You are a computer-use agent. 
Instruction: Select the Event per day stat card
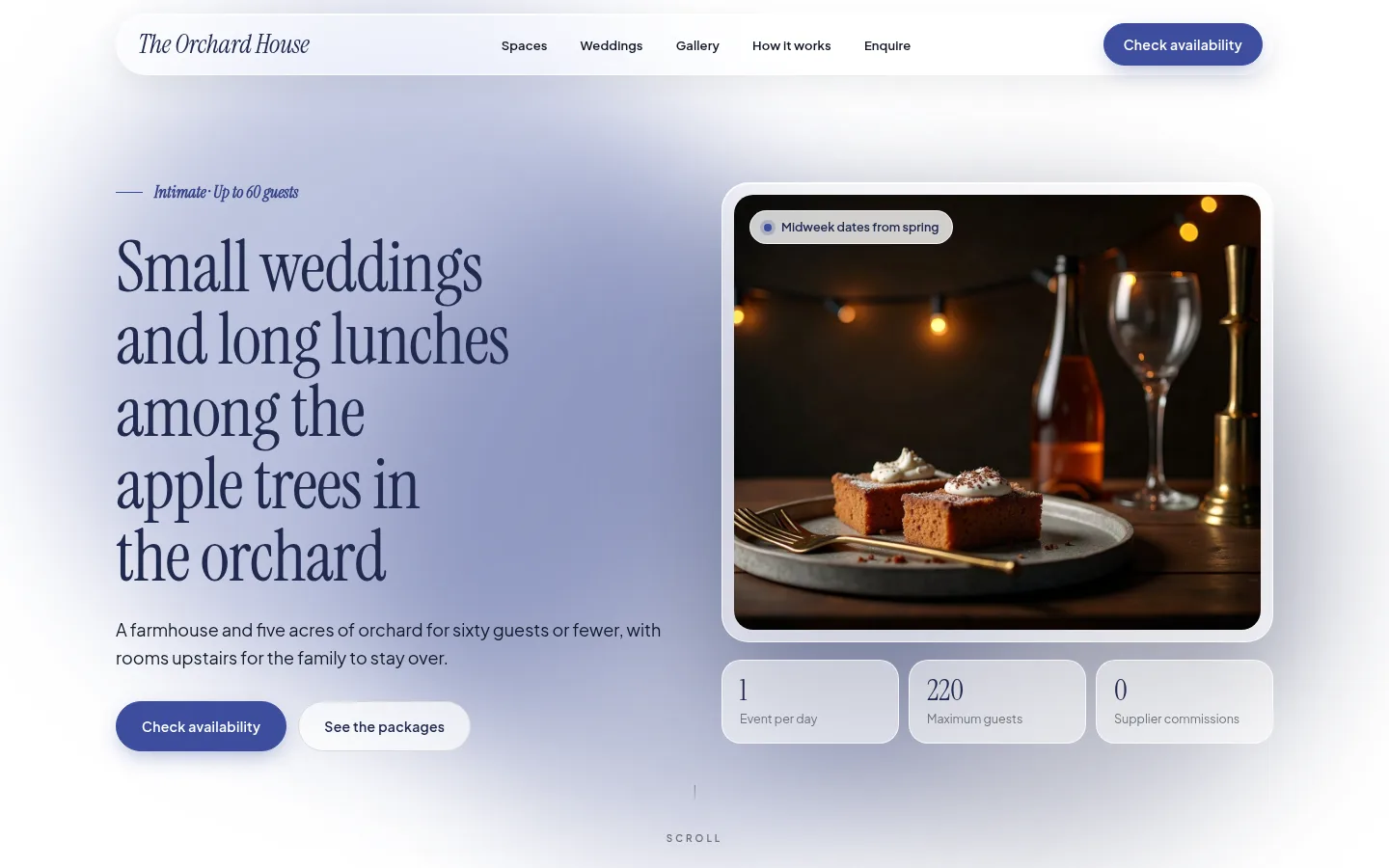click(810, 701)
